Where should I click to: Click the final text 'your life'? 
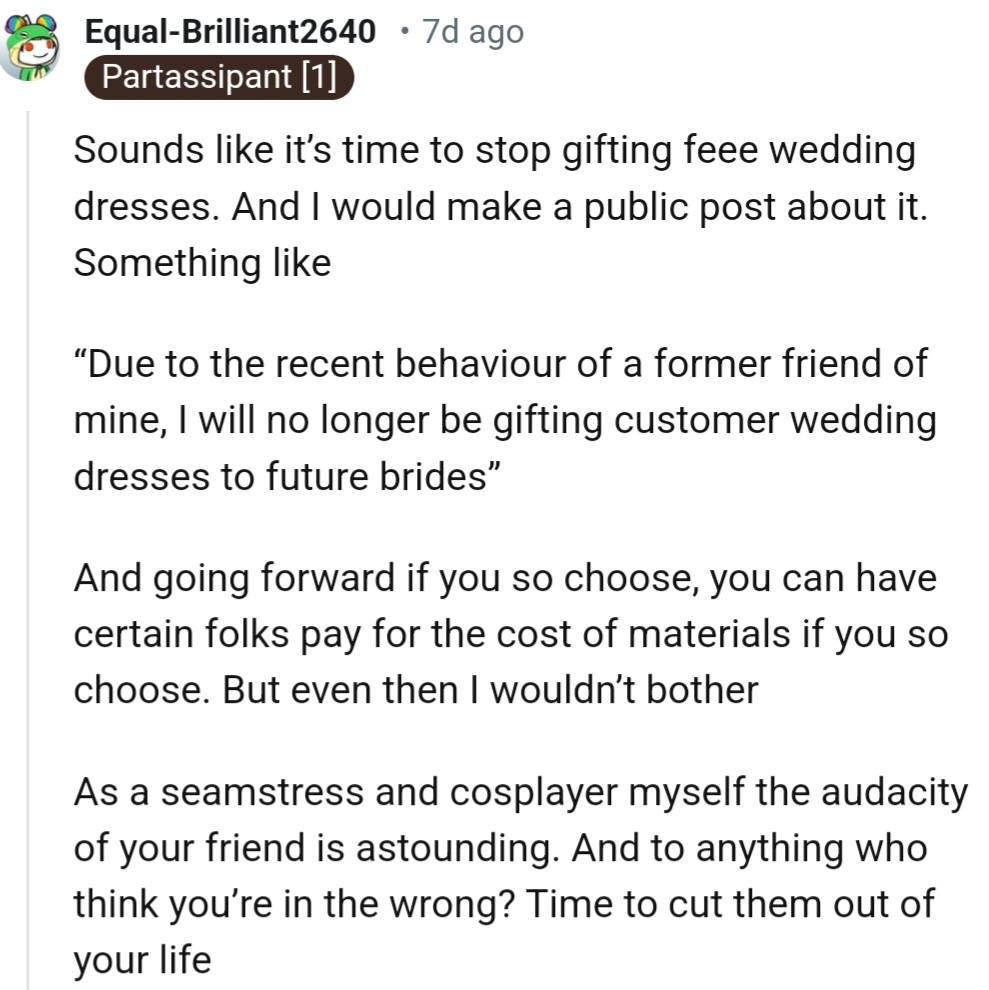tap(142, 959)
